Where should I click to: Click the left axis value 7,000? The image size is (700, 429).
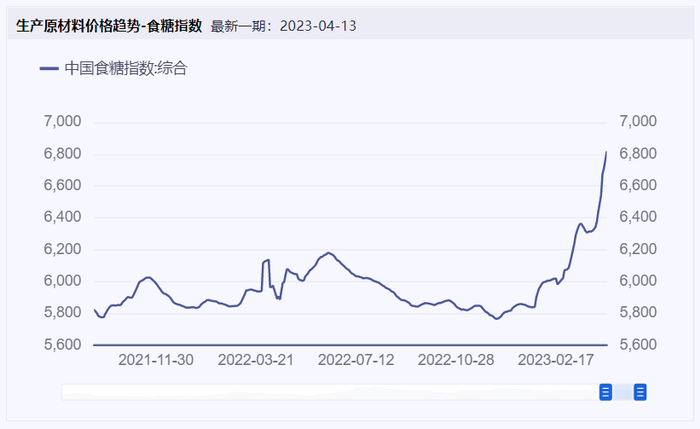coord(62,121)
